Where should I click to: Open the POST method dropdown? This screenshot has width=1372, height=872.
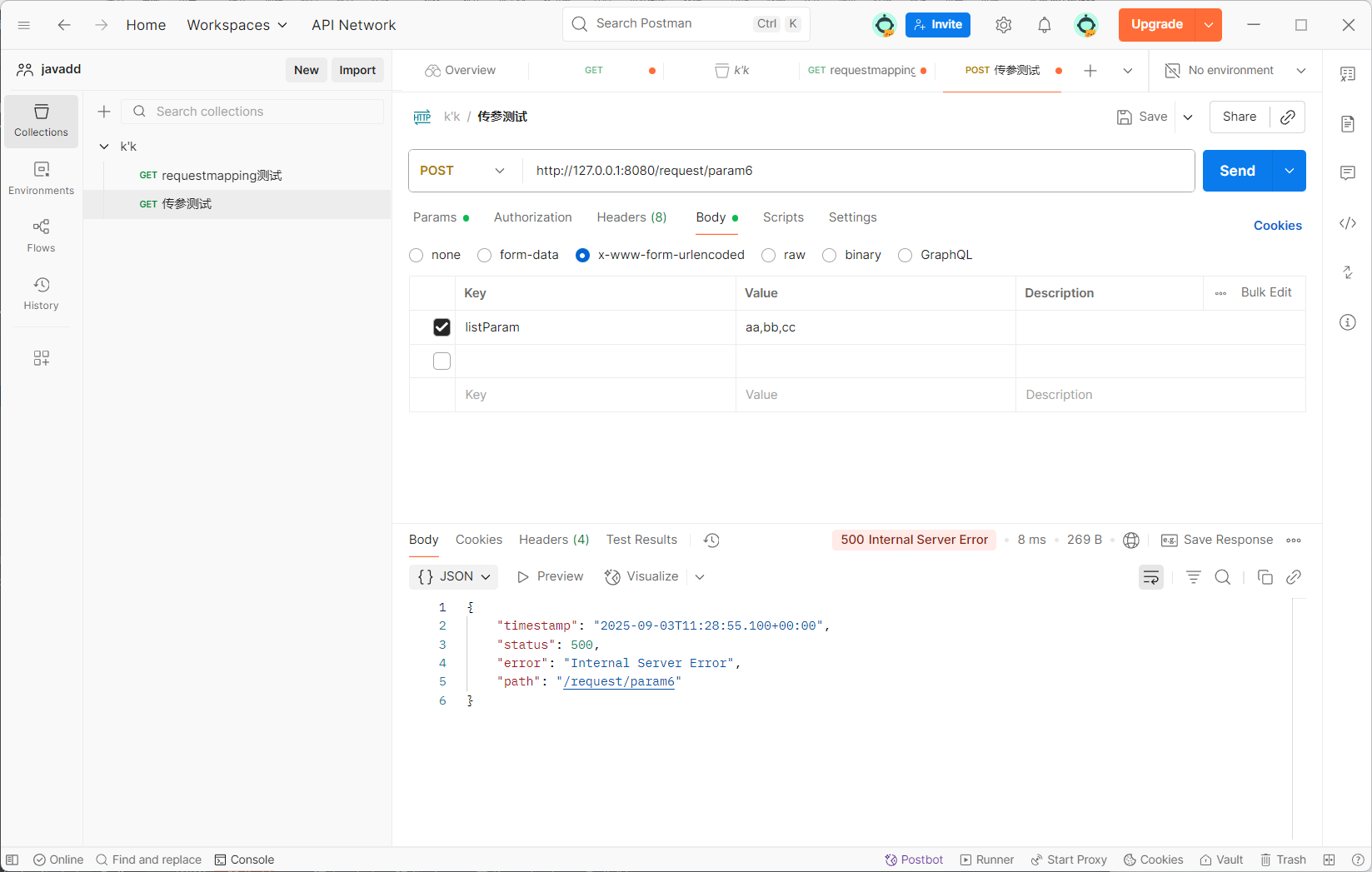click(465, 171)
